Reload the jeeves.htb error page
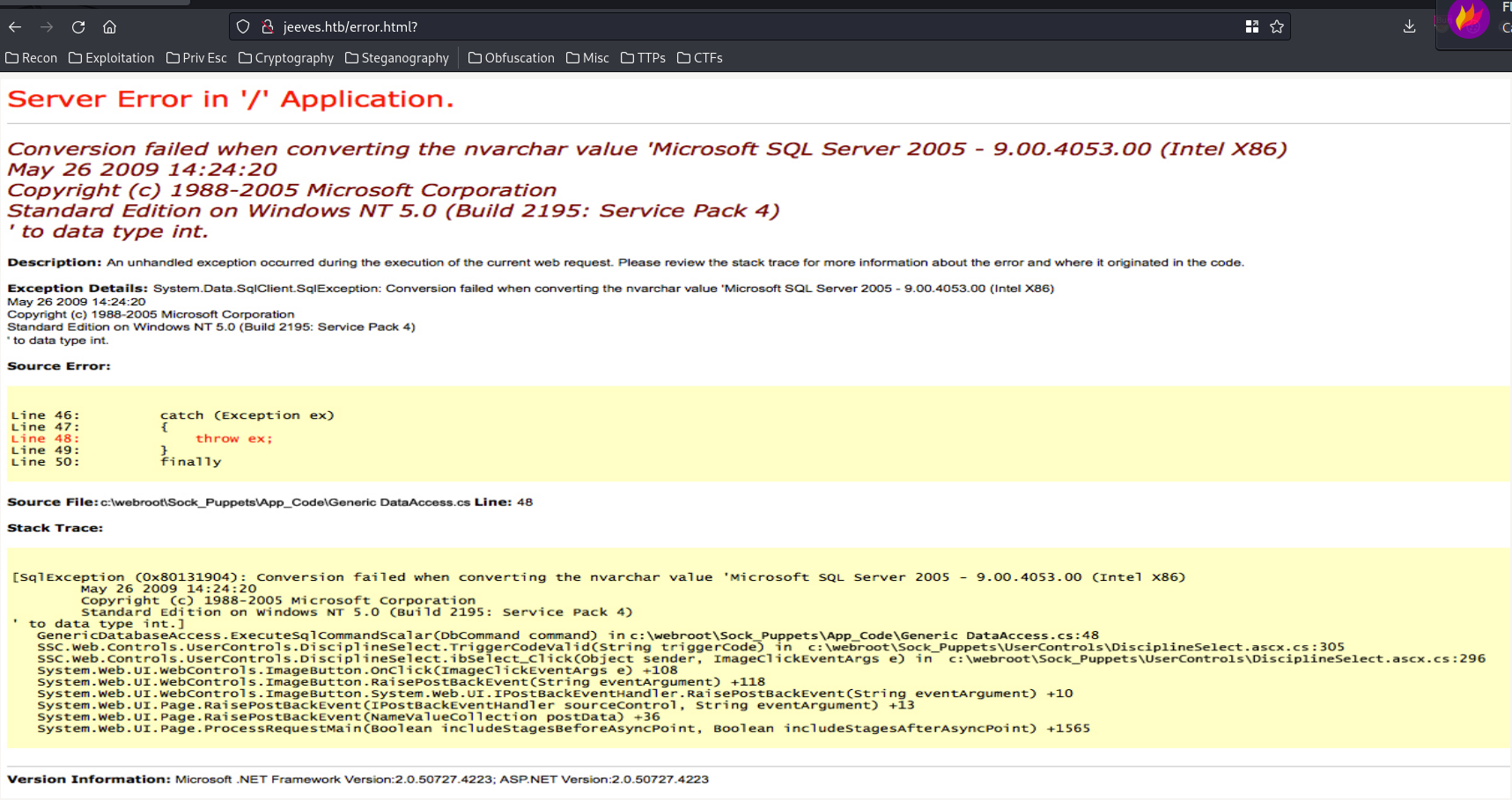Image resolution: width=1512 pixels, height=800 pixels. click(x=78, y=27)
